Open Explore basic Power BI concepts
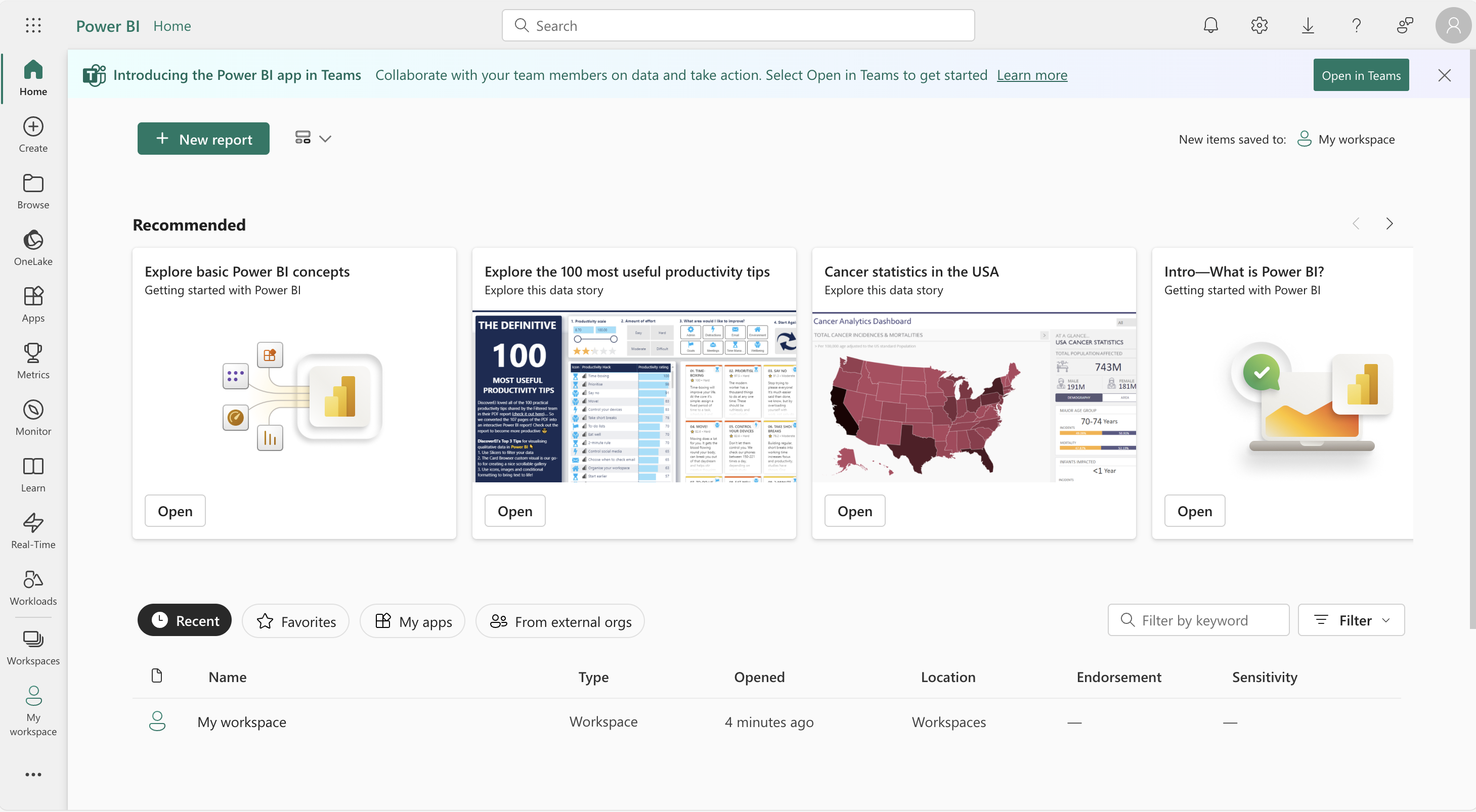Screen dimensions: 1476x812 tap(175, 511)
